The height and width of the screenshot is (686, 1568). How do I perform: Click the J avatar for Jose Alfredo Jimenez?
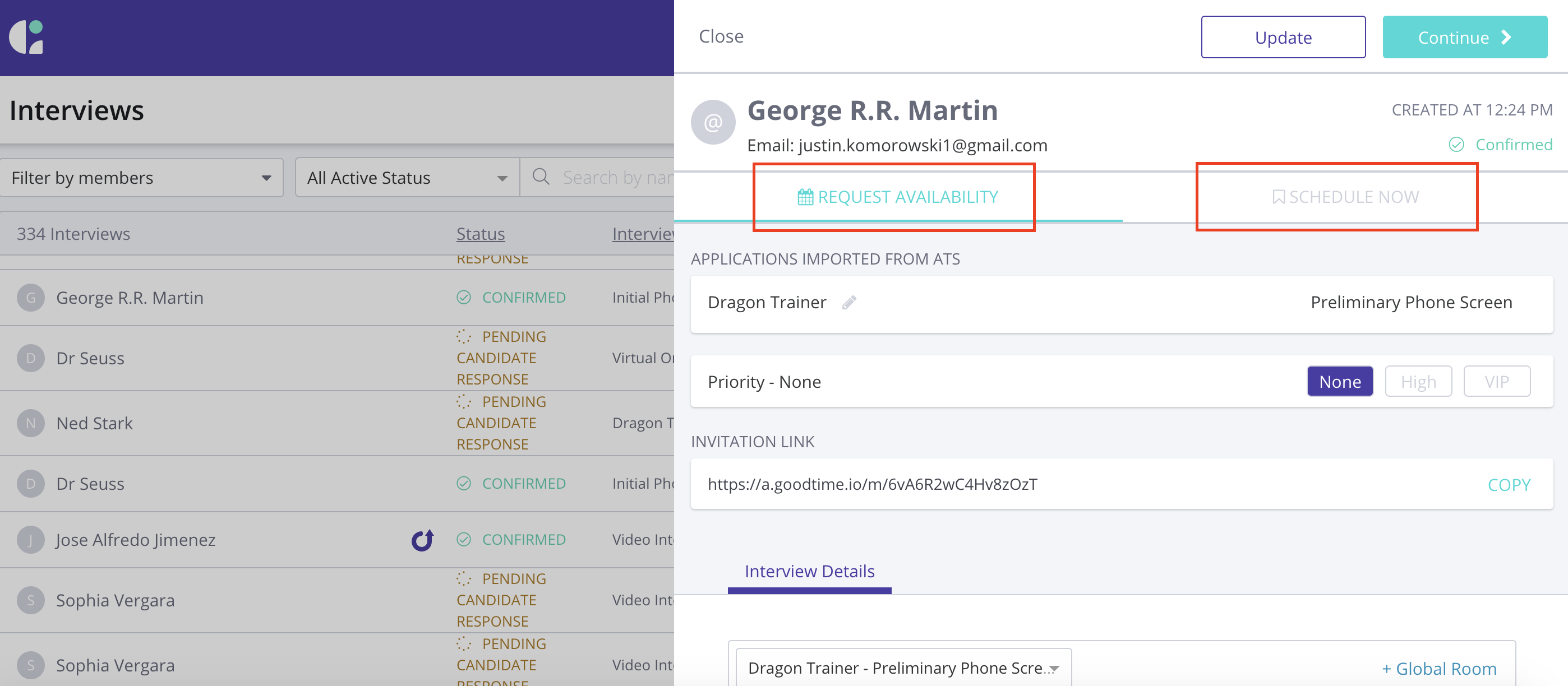coord(30,540)
